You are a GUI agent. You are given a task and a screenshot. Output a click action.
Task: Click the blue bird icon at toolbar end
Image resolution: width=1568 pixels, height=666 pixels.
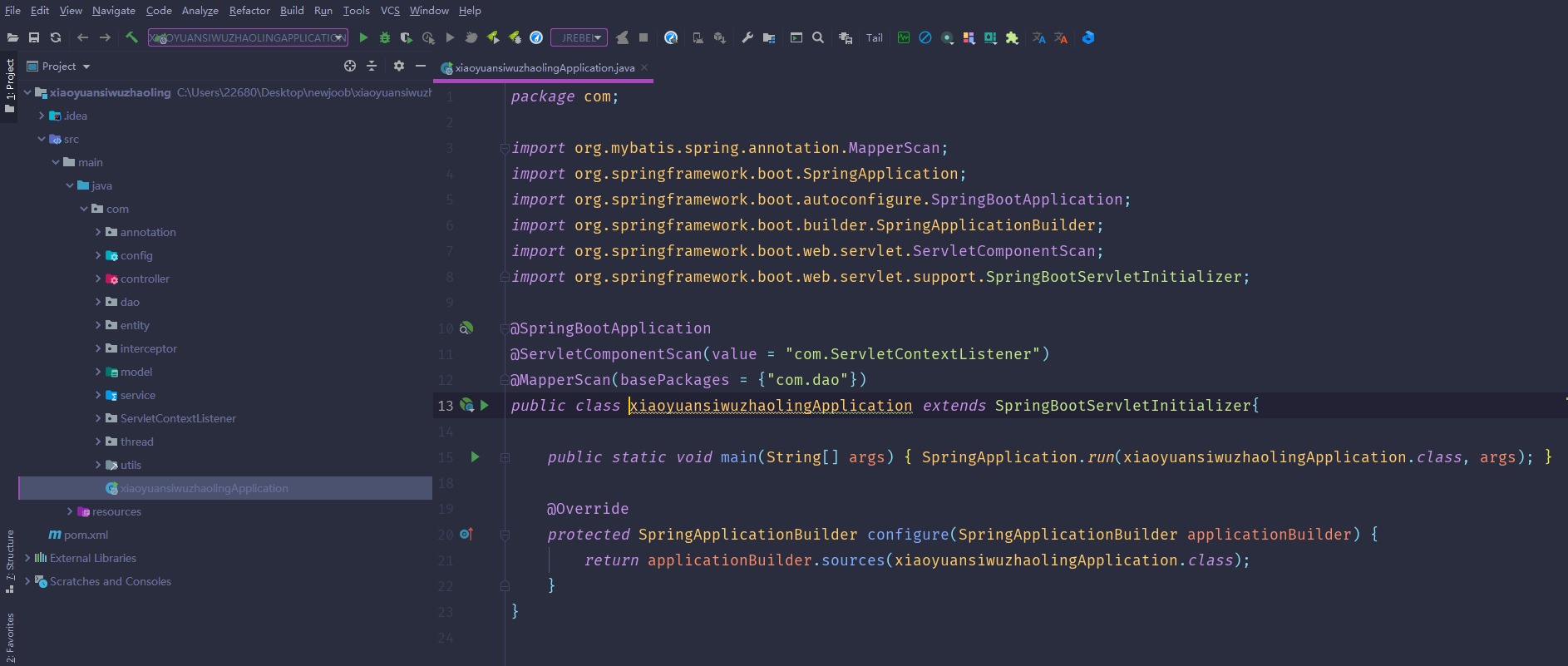click(x=1087, y=37)
